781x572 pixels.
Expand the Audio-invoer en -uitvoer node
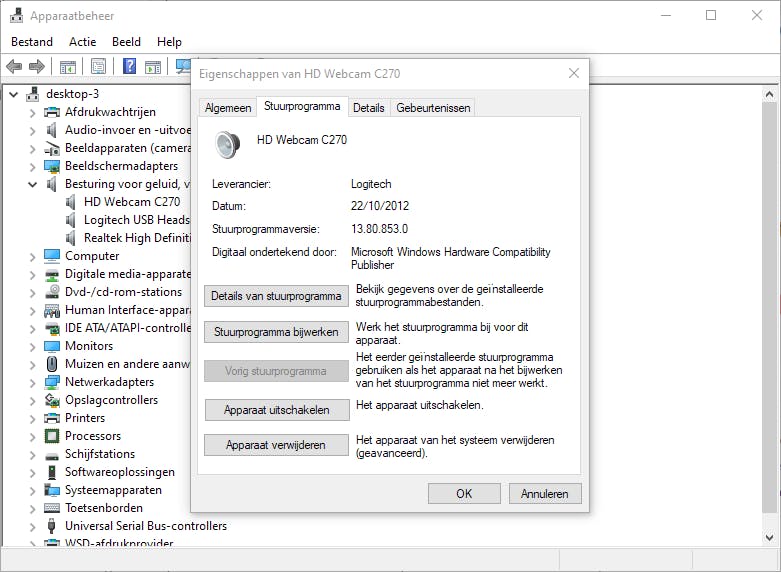tap(33, 131)
